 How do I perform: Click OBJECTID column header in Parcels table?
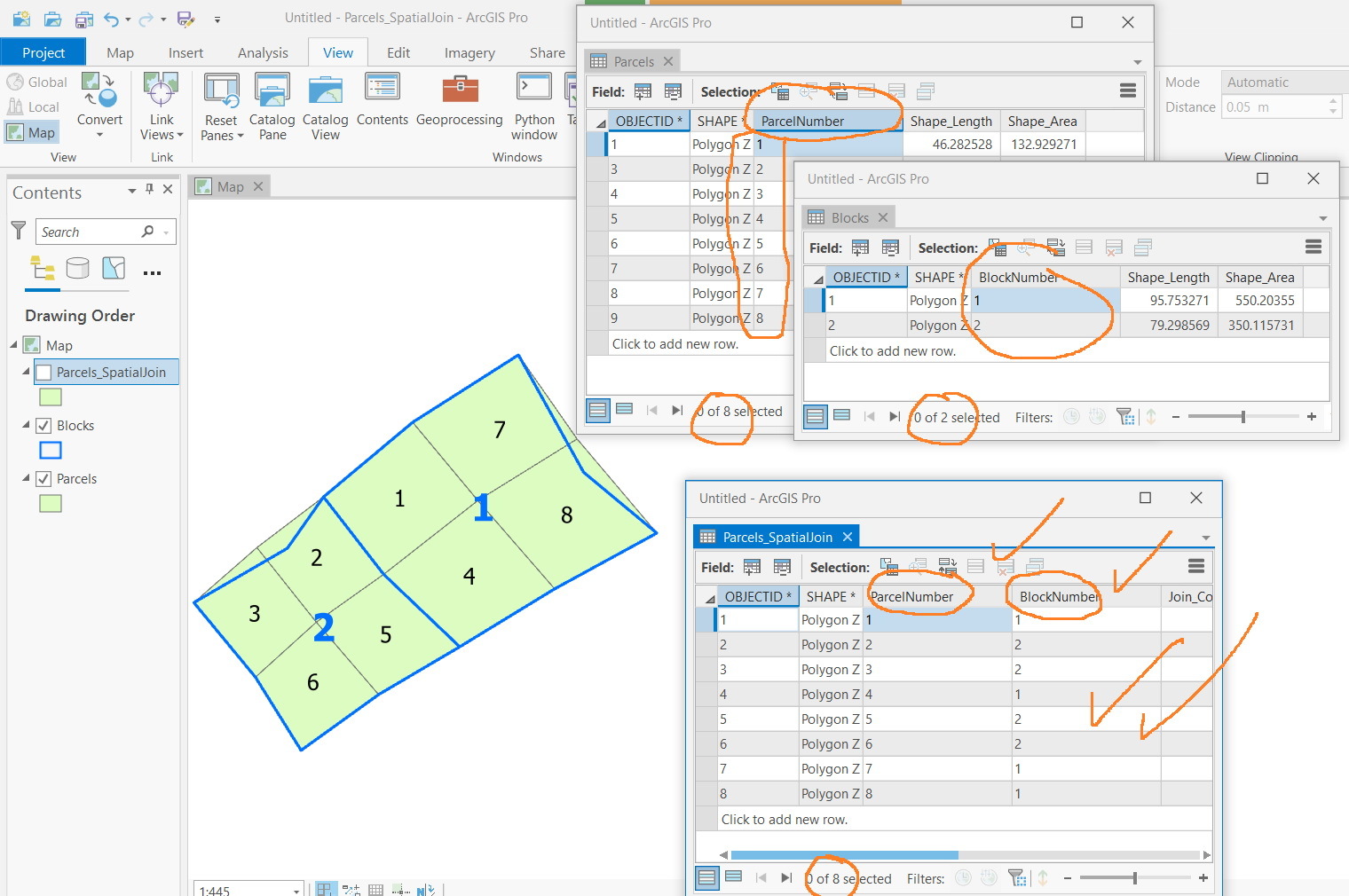649,121
